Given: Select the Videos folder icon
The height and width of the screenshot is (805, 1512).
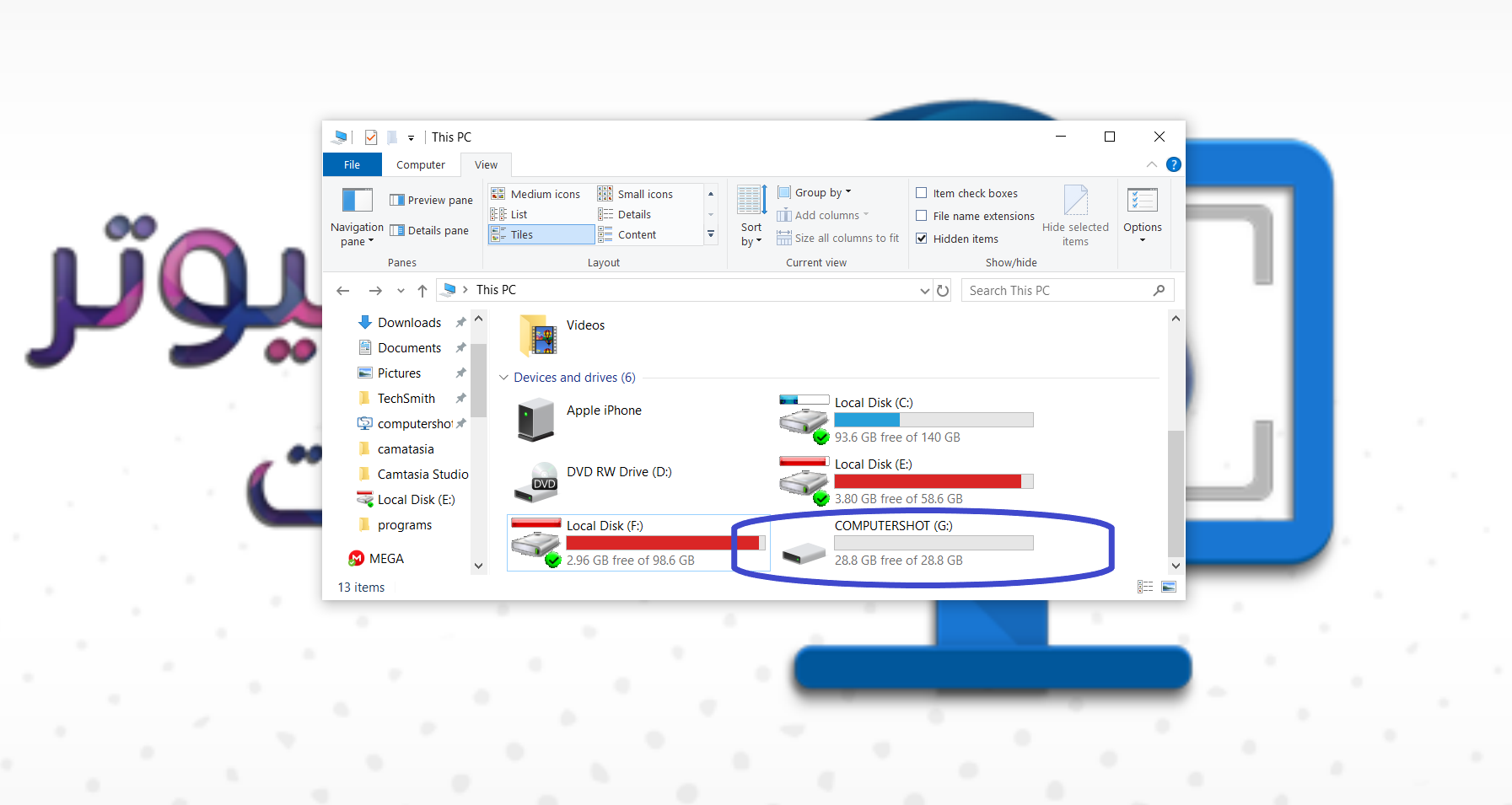Looking at the screenshot, I should coord(538,336).
